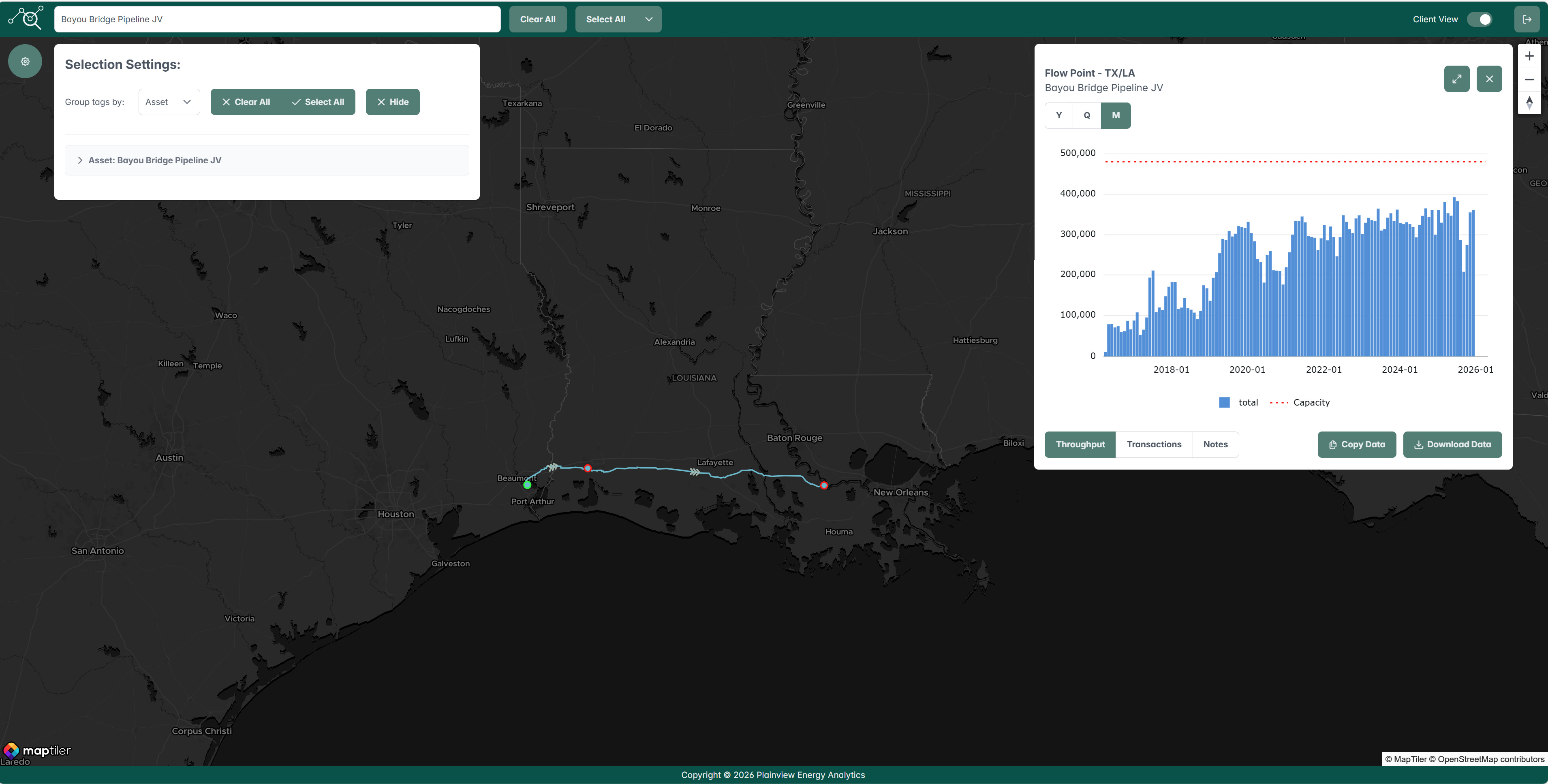The width and height of the screenshot is (1548, 784).
Task: Close the Flow Point panel
Action: (x=1488, y=79)
